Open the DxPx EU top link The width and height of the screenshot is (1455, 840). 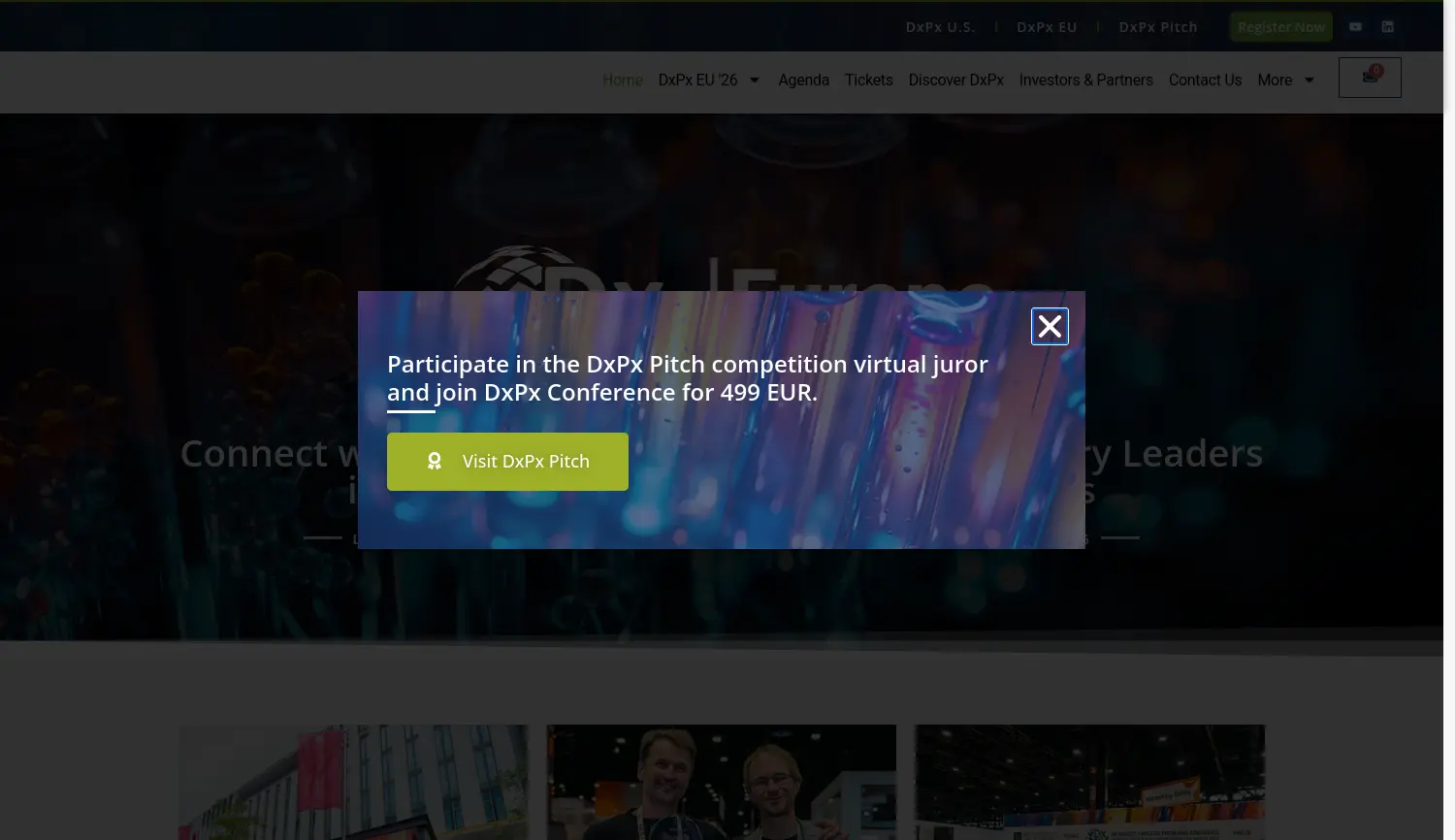pos(1047,27)
